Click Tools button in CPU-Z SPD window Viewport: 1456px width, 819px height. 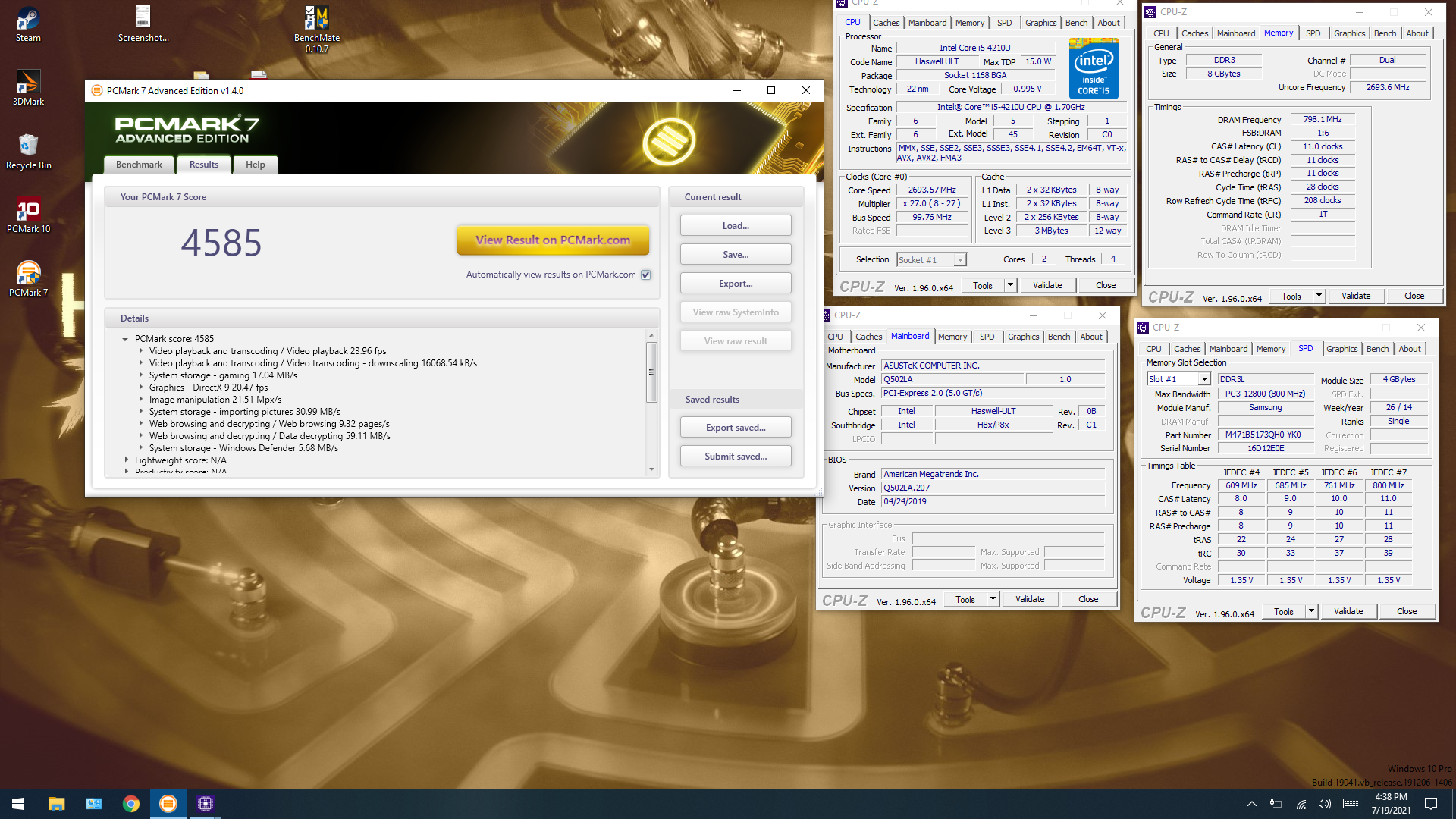click(x=1284, y=611)
